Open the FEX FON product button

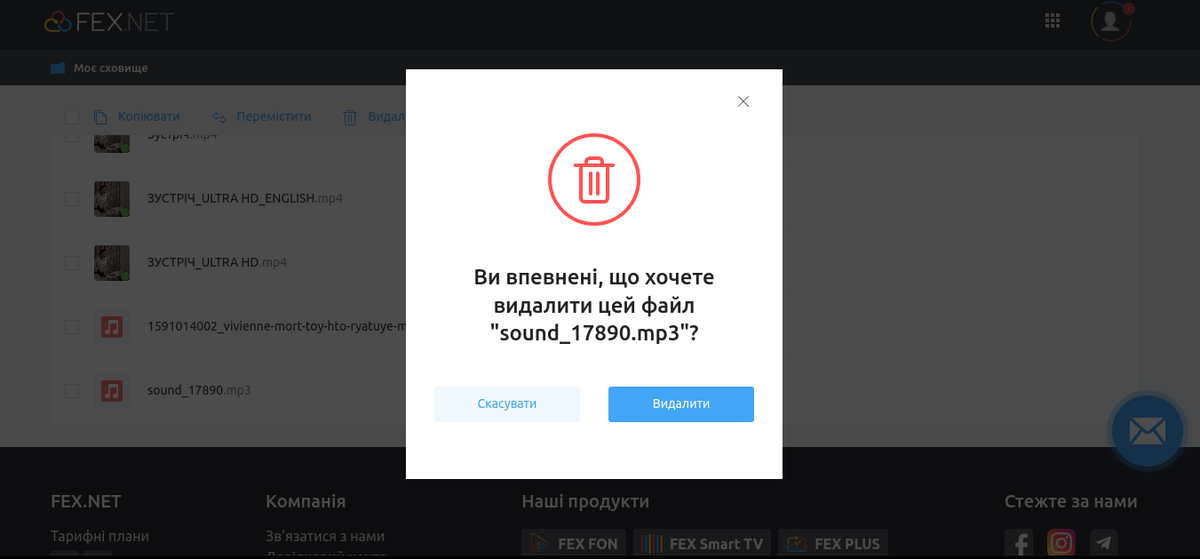(574, 544)
